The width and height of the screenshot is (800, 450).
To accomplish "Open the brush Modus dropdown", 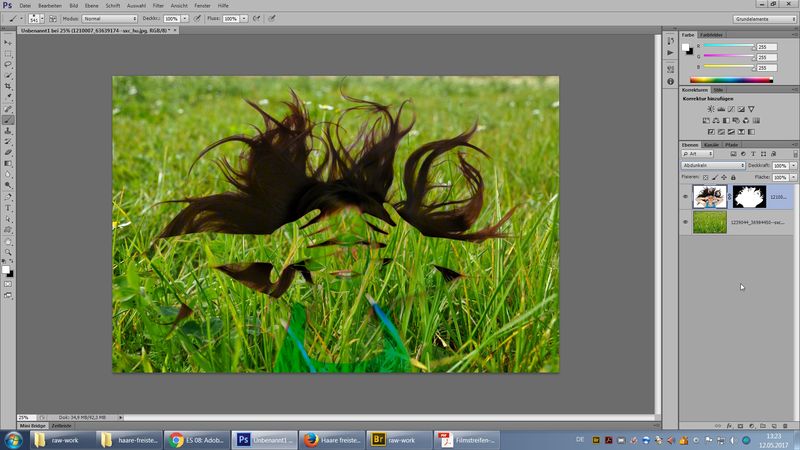I will [x=107, y=18].
